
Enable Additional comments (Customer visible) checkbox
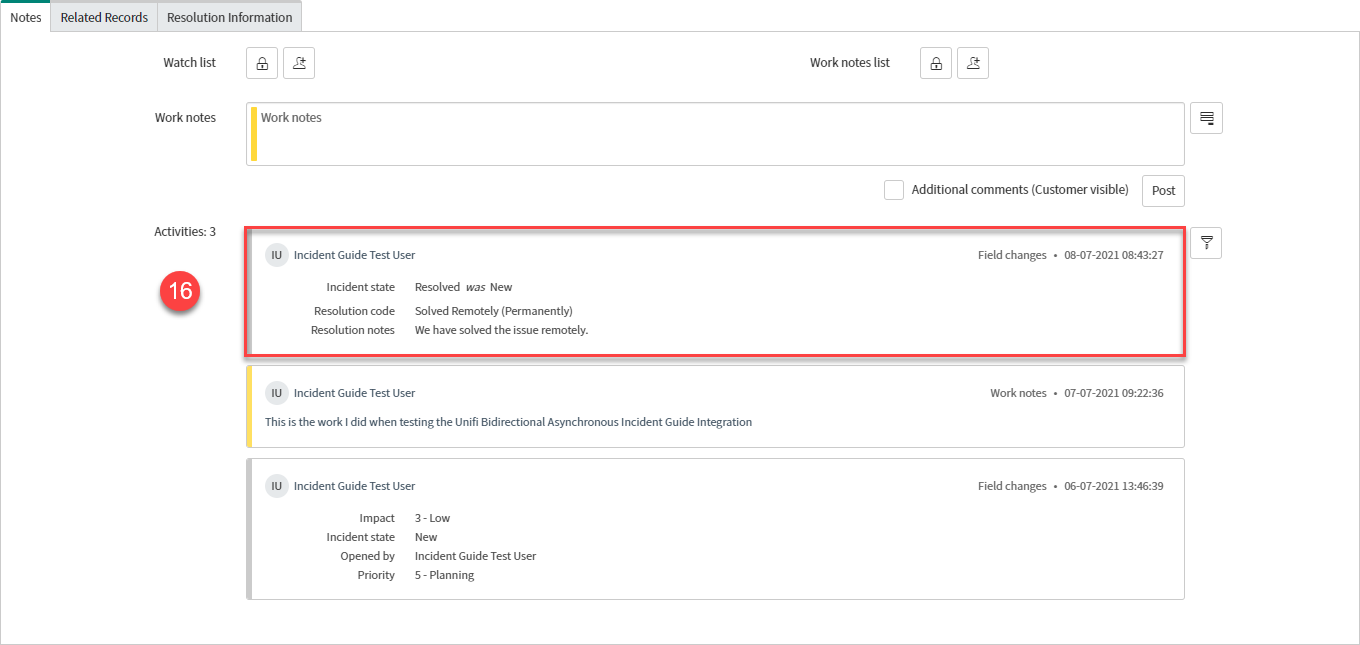coord(894,190)
